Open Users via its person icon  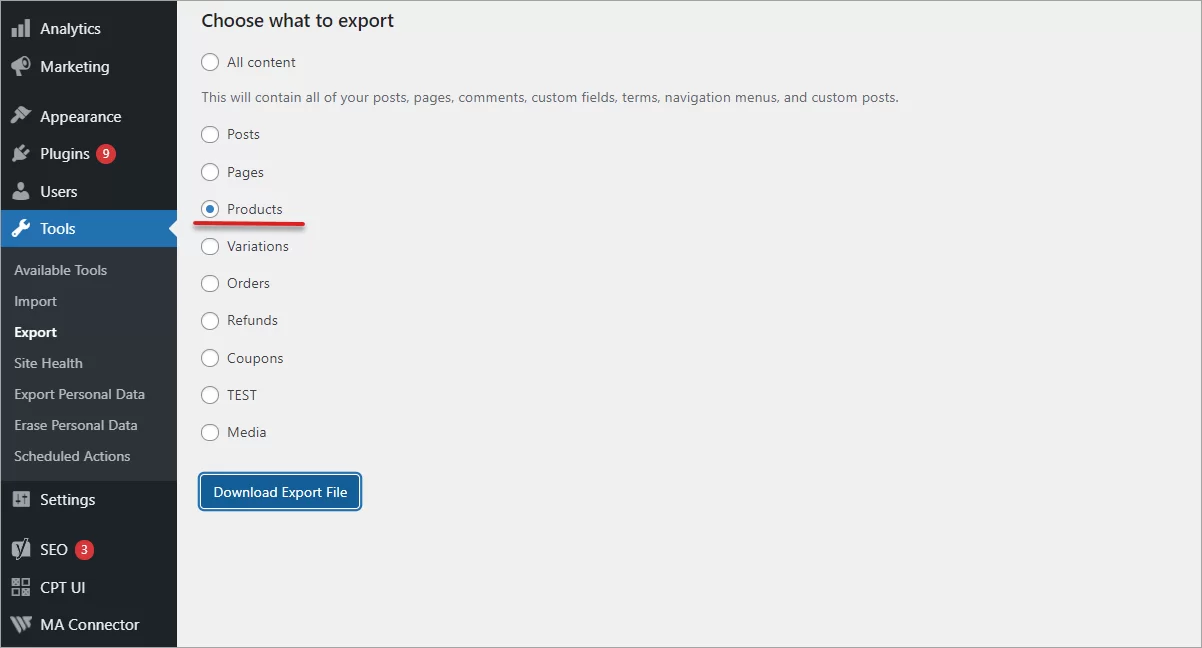click(21, 190)
